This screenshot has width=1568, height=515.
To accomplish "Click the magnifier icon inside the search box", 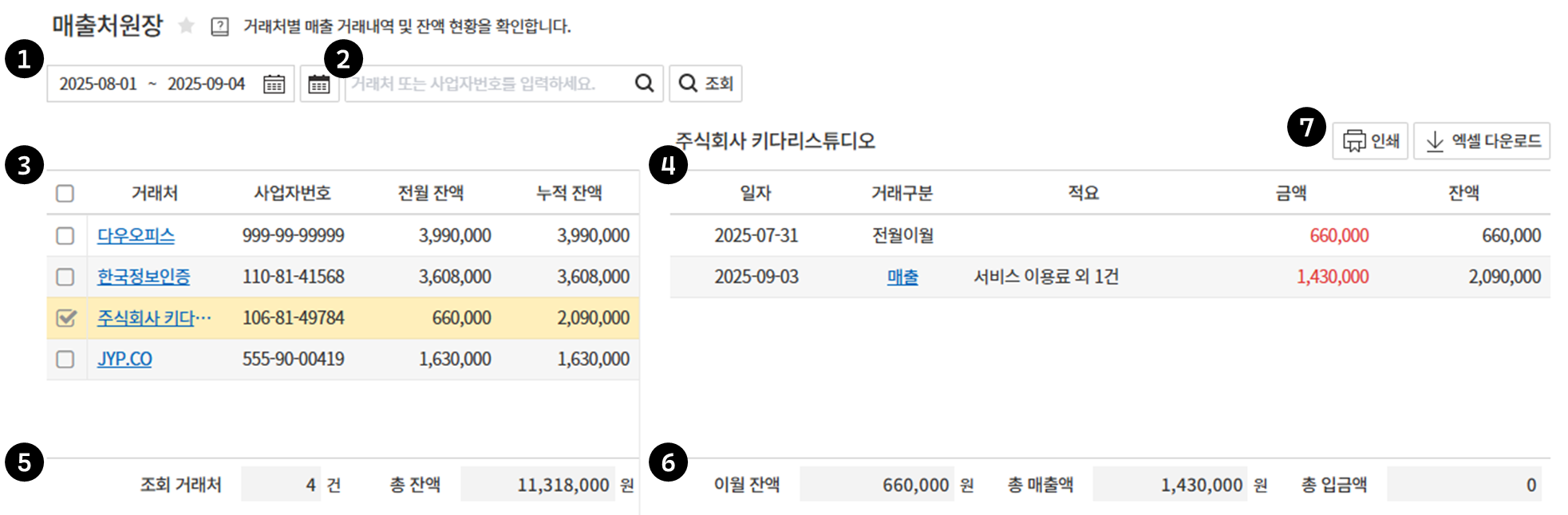I will (x=644, y=83).
